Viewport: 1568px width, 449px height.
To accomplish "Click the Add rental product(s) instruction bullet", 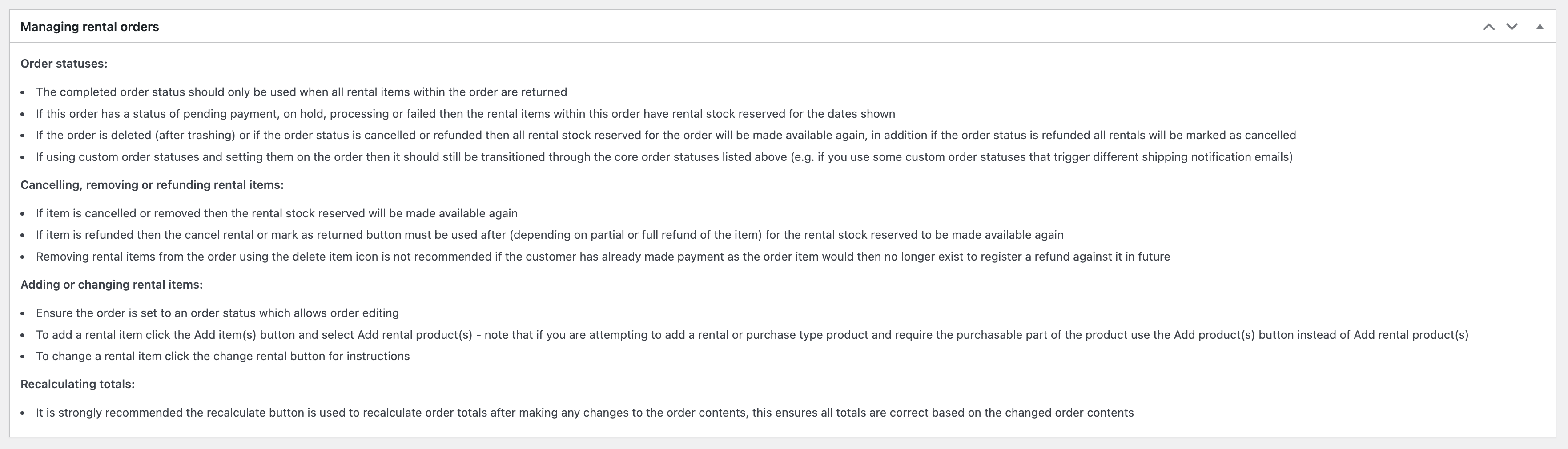I will tap(752, 335).
